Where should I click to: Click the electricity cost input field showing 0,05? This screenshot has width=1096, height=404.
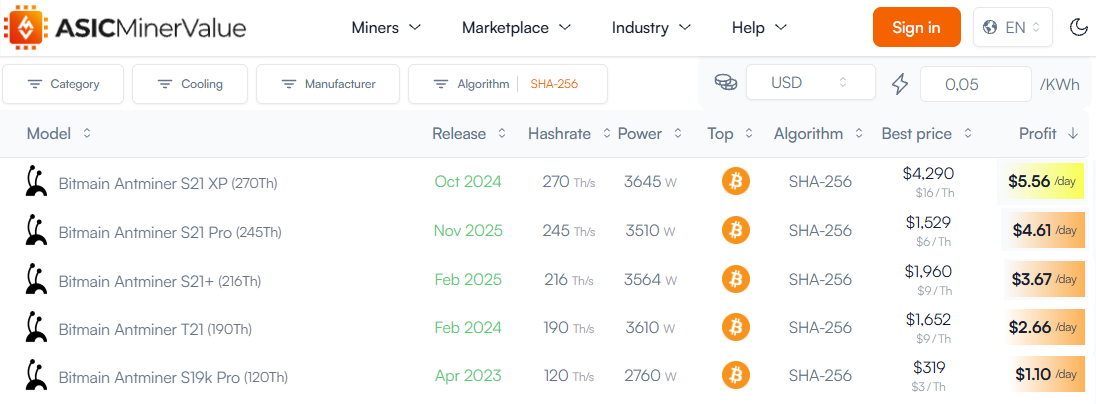[x=976, y=84]
